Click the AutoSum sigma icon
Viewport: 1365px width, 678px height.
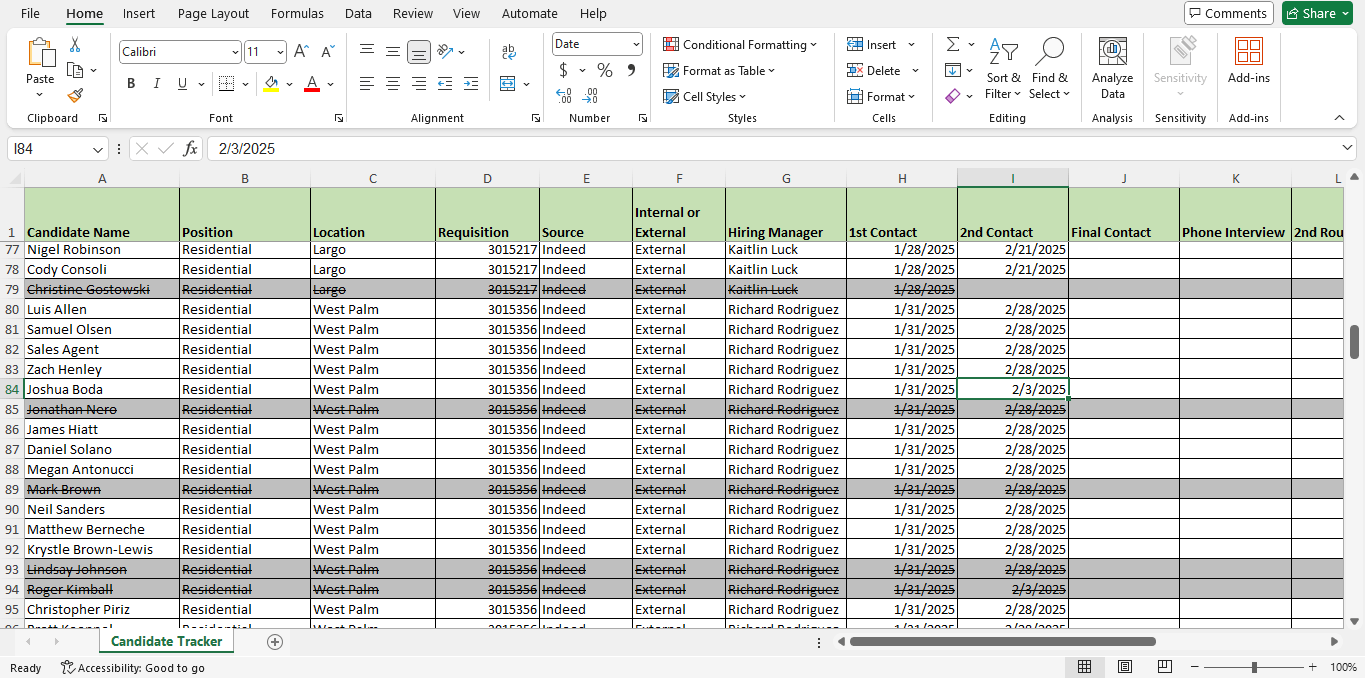953,45
